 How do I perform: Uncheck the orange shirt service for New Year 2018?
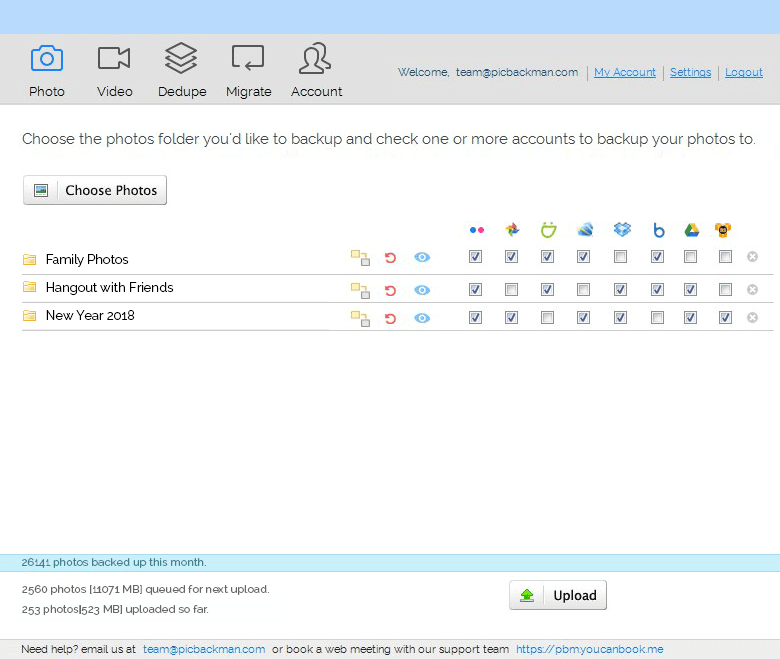coord(726,317)
